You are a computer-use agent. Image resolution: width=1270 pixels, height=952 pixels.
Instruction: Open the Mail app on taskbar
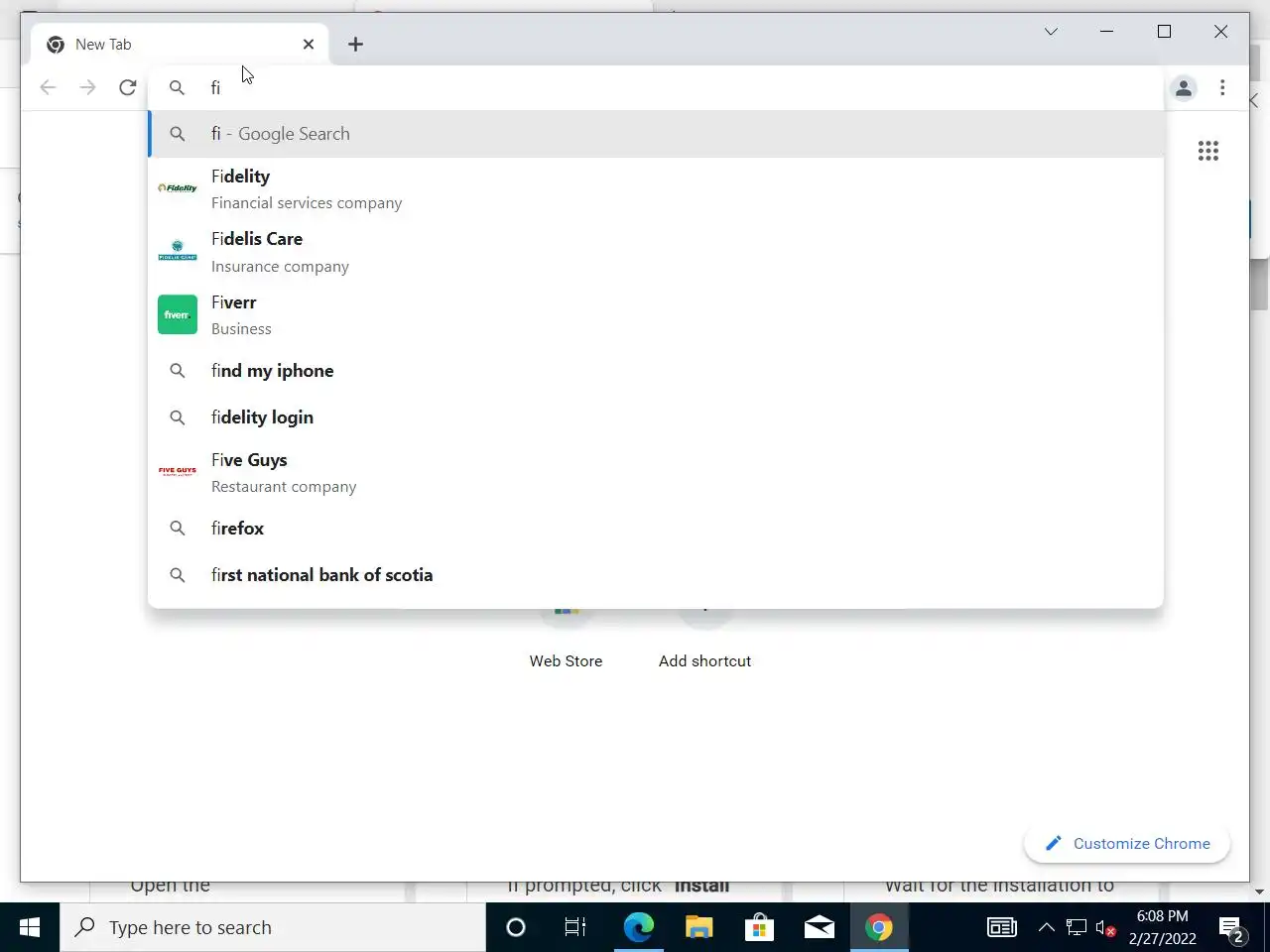pos(819,927)
